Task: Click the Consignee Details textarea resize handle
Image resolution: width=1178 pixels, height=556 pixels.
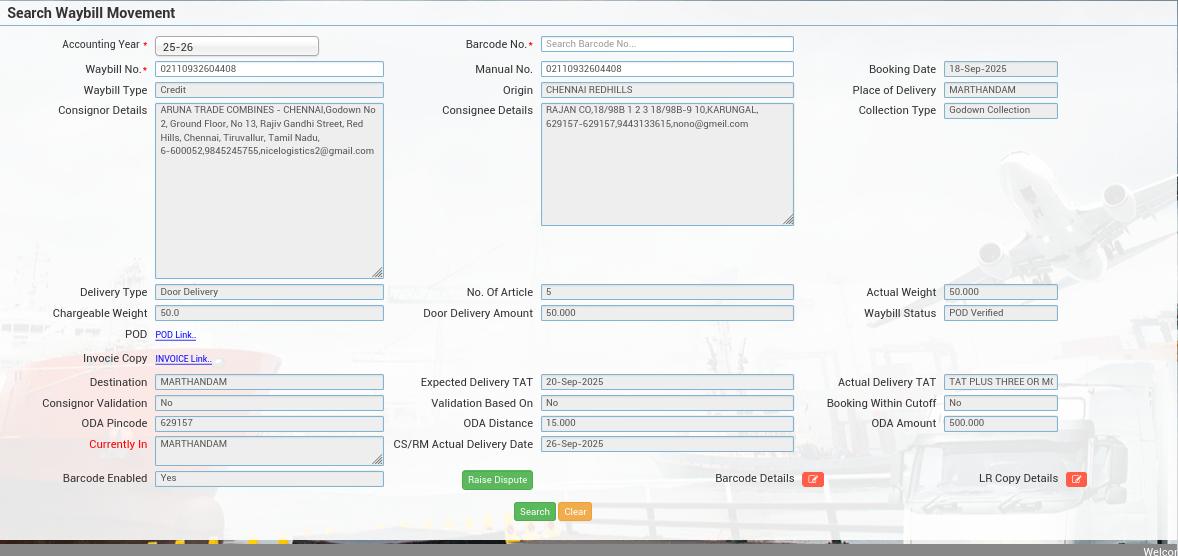Action: tap(787, 219)
